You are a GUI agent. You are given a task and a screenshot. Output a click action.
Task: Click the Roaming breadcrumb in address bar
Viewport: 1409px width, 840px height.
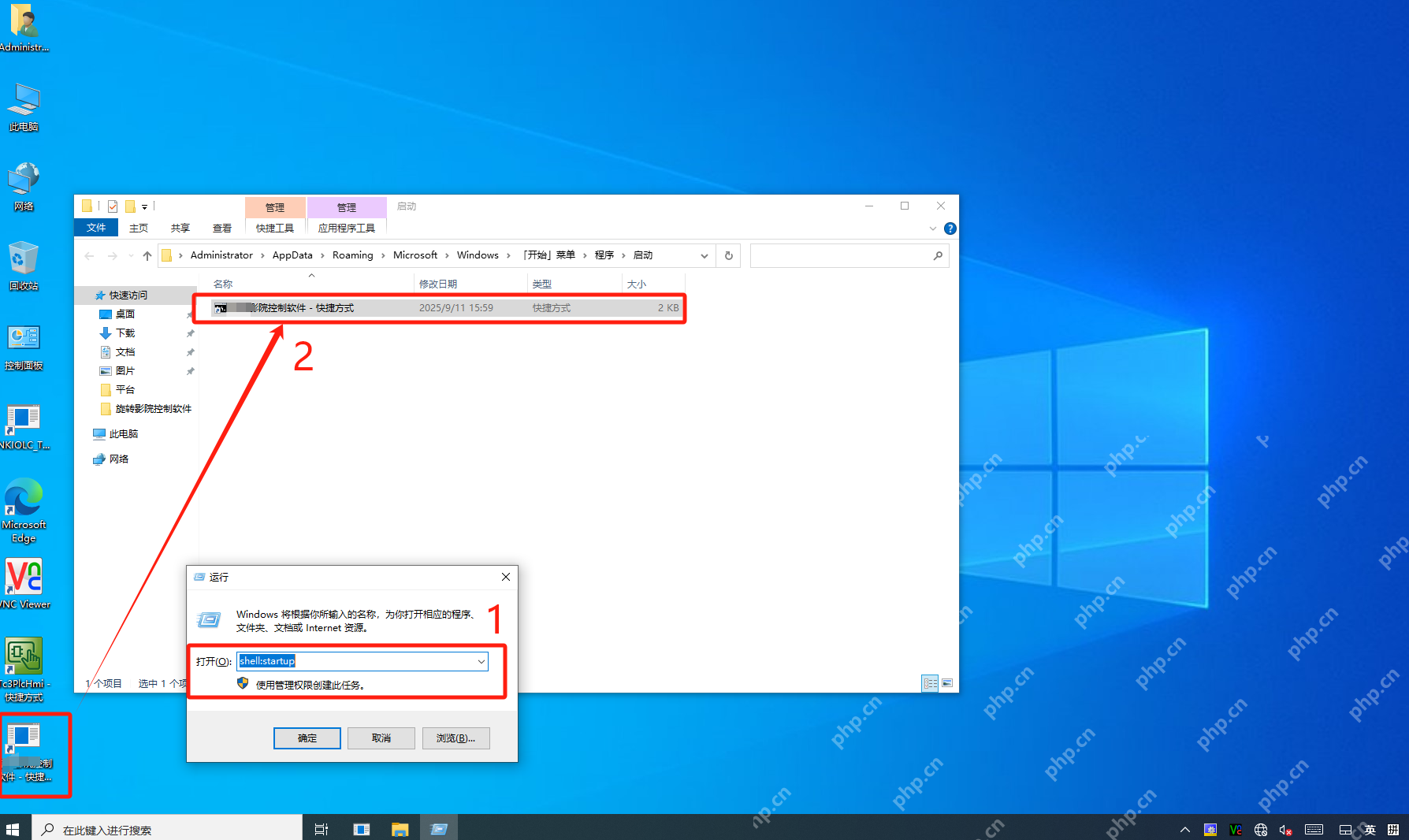[353, 255]
